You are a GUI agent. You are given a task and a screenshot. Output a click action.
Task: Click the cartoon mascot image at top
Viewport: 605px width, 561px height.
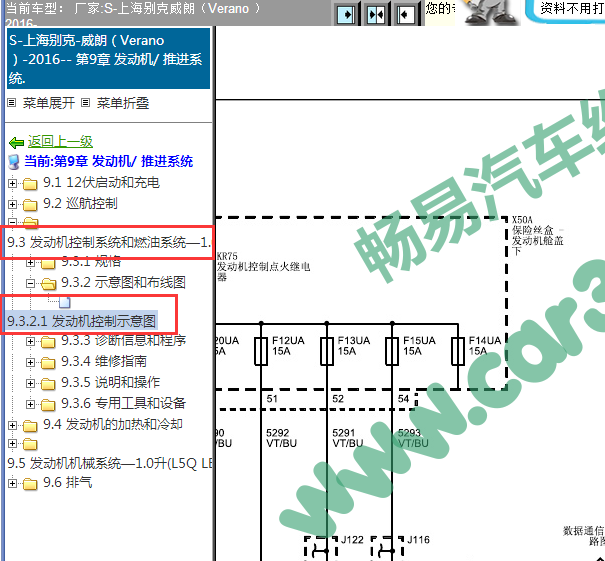pos(490,12)
